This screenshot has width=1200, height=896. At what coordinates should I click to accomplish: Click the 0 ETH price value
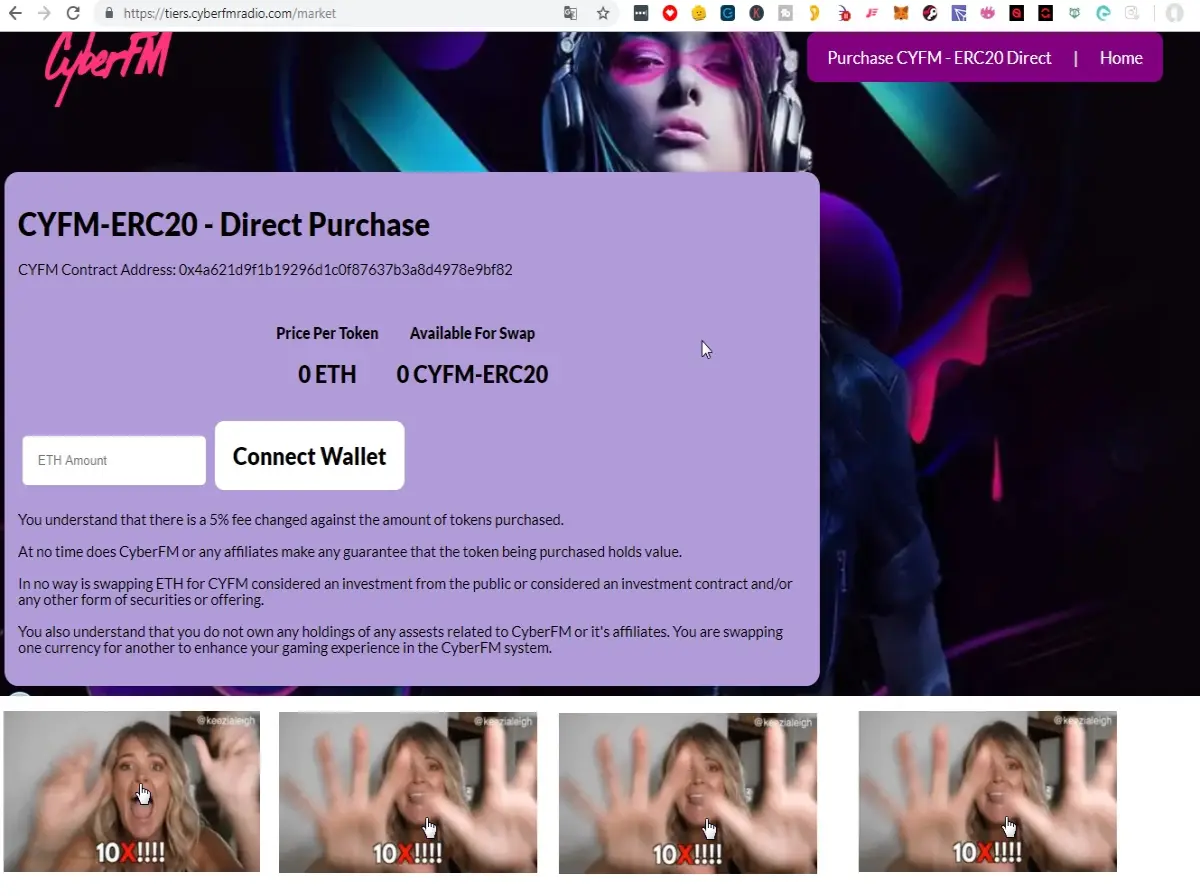click(x=327, y=375)
